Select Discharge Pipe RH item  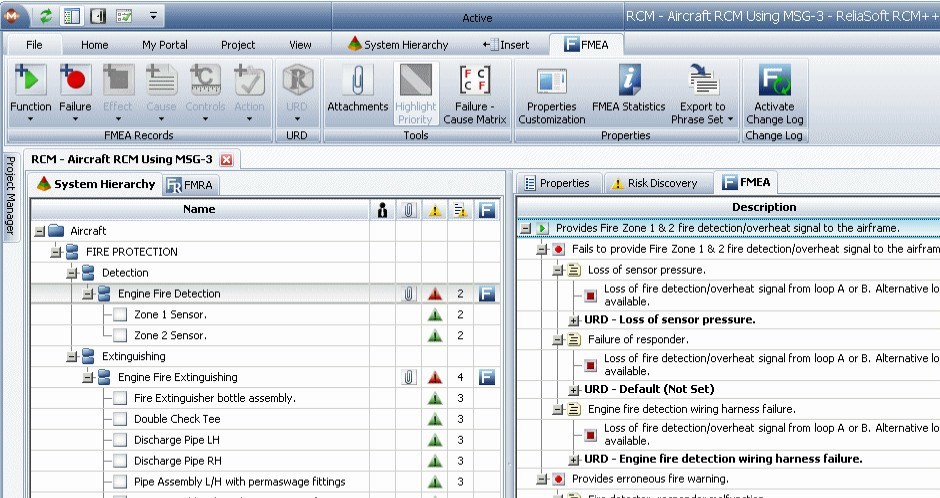coord(177,461)
